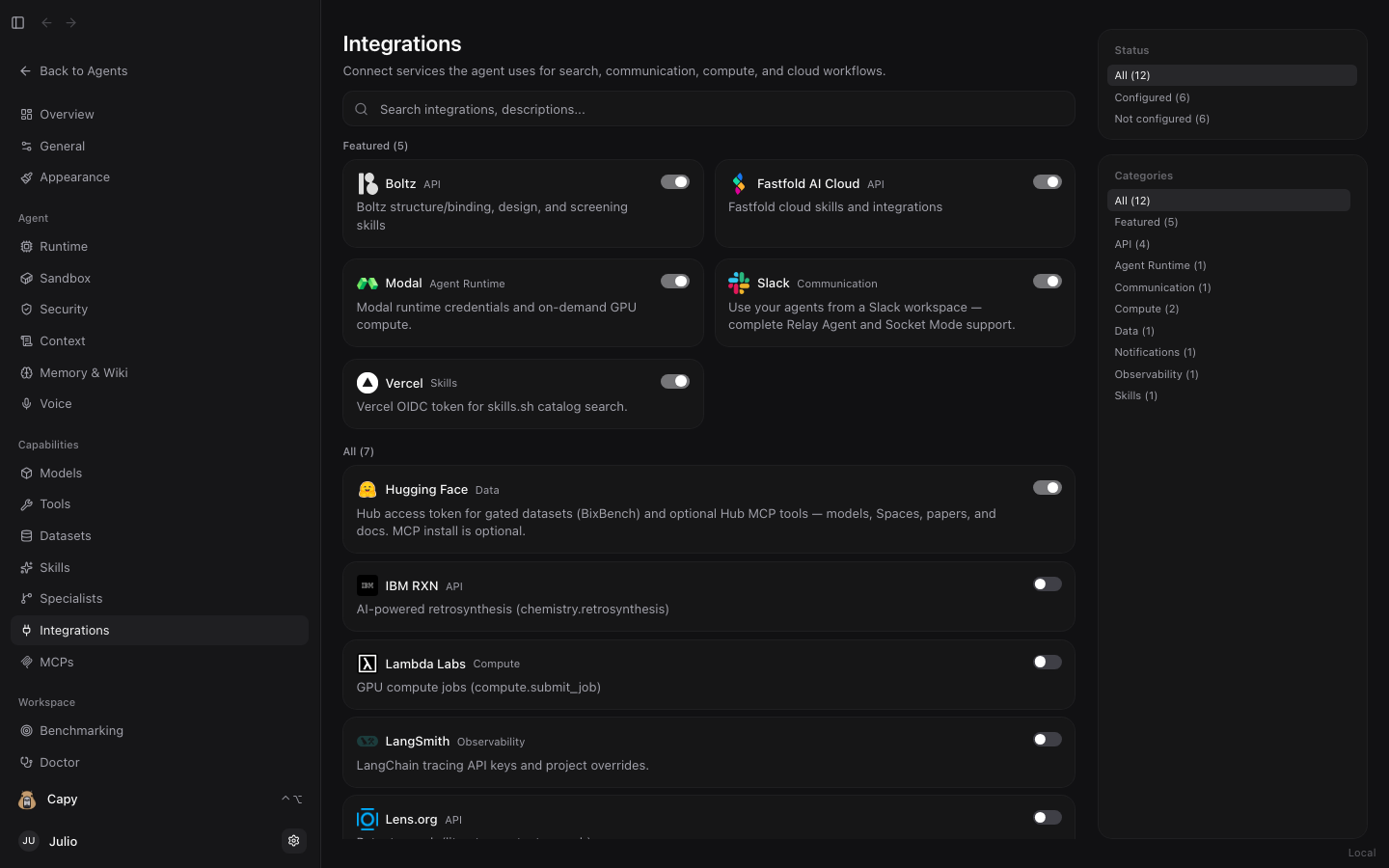Image resolution: width=1389 pixels, height=868 pixels.
Task: Toggle the sidebar panel icon
Action: click(x=17, y=22)
